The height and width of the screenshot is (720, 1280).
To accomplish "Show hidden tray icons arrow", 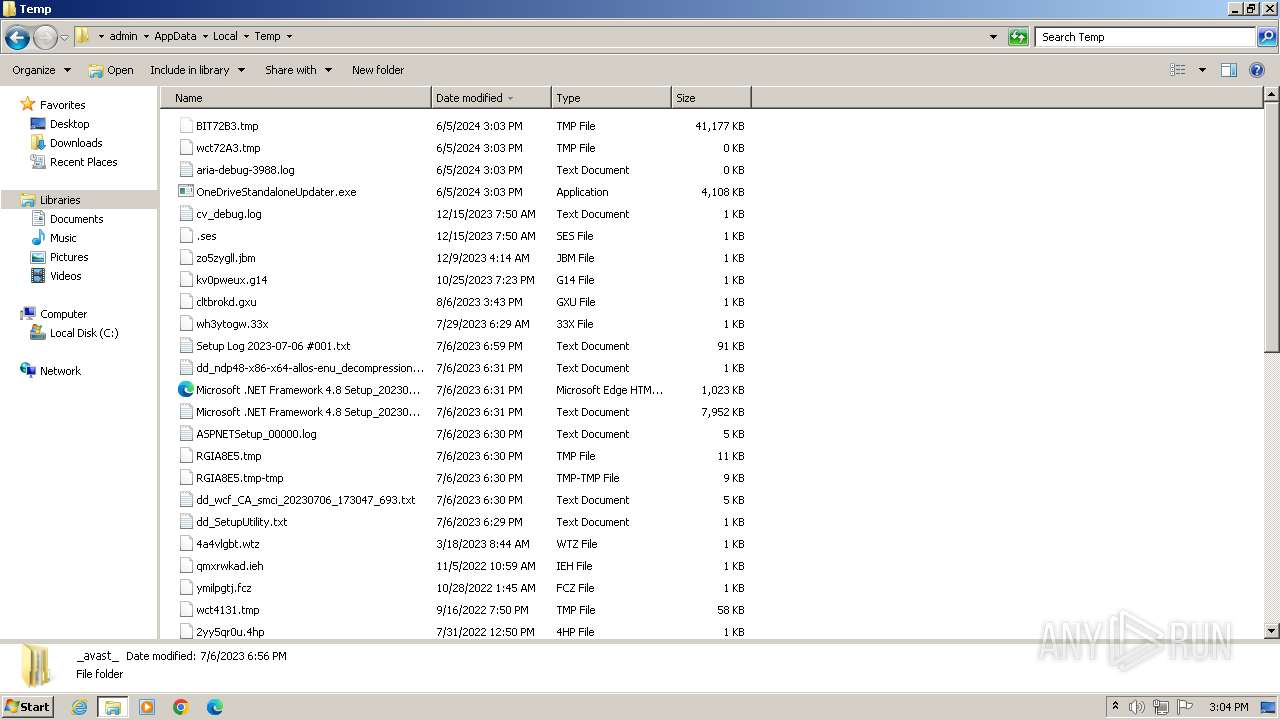I will [x=1115, y=706].
